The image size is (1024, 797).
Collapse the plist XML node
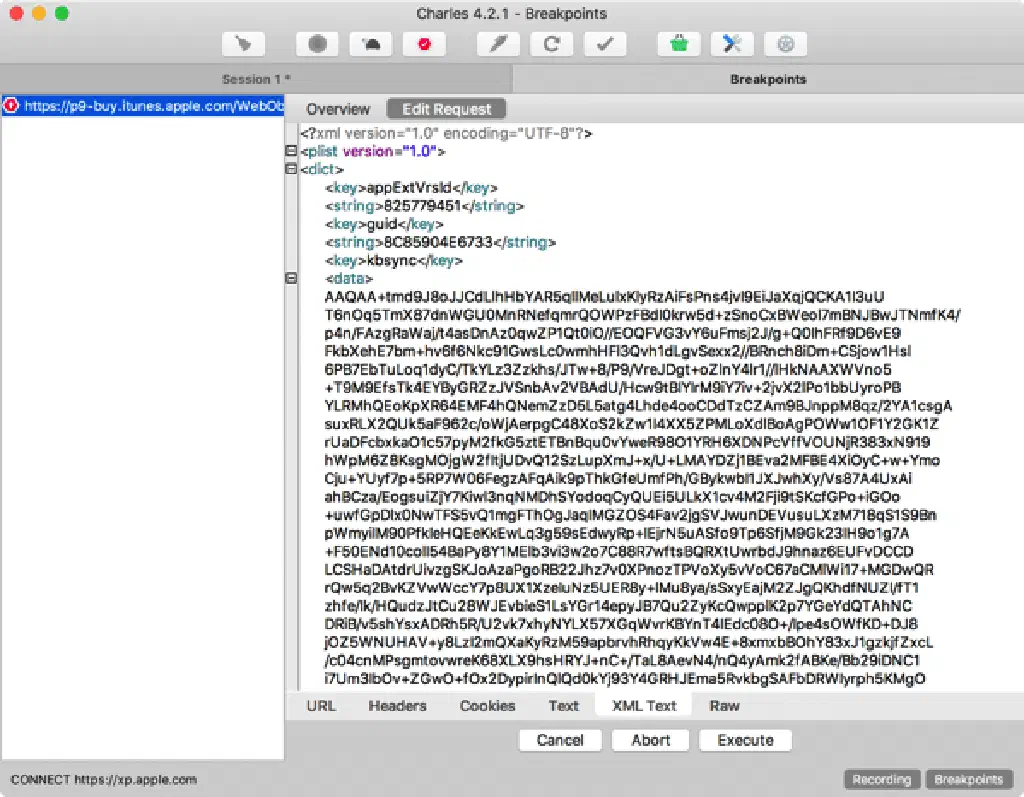(x=292, y=152)
